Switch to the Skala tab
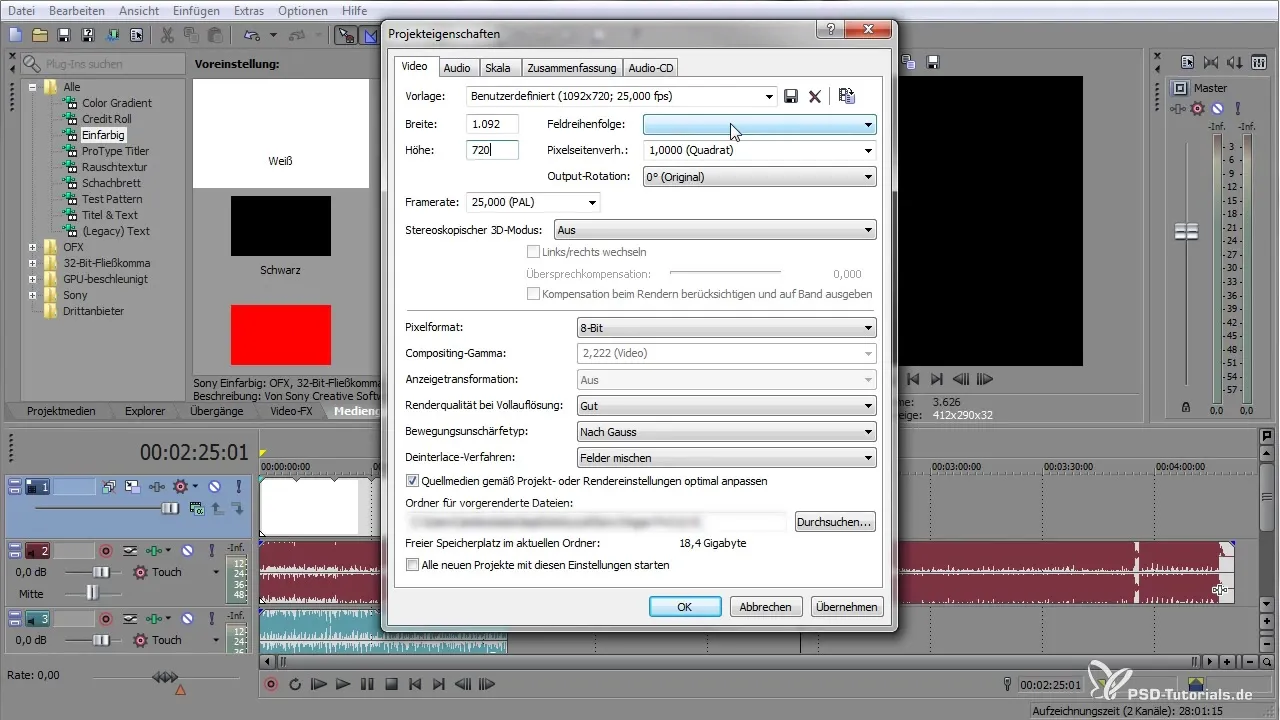The width and height of the screenshot is (1280, 720). click(497, 68)
